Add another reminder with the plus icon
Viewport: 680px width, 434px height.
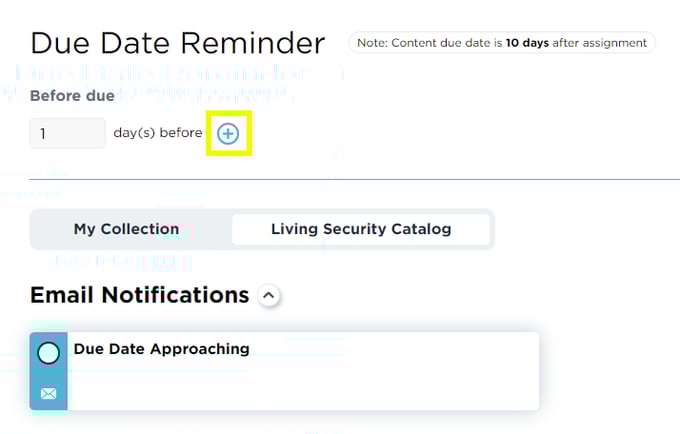pyautogui.click(x=228, y=134)
